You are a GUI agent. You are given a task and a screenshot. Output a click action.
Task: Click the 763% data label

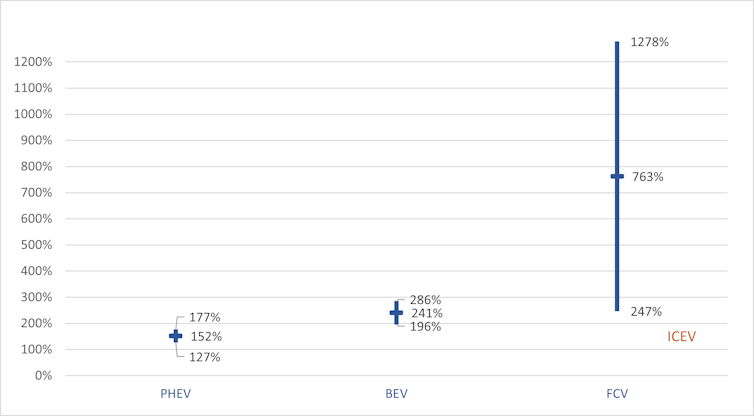(648, 177)
